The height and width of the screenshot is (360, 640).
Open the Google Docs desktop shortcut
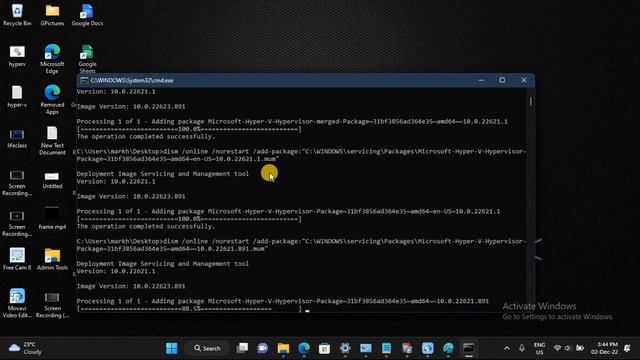point(87,15)
